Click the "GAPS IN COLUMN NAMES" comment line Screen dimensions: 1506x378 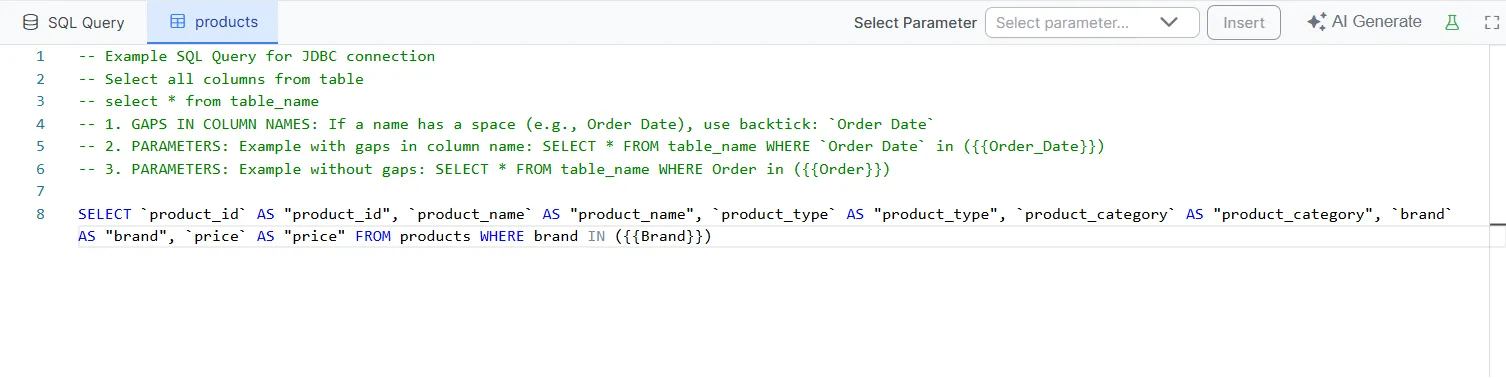[x=506, y=124]
